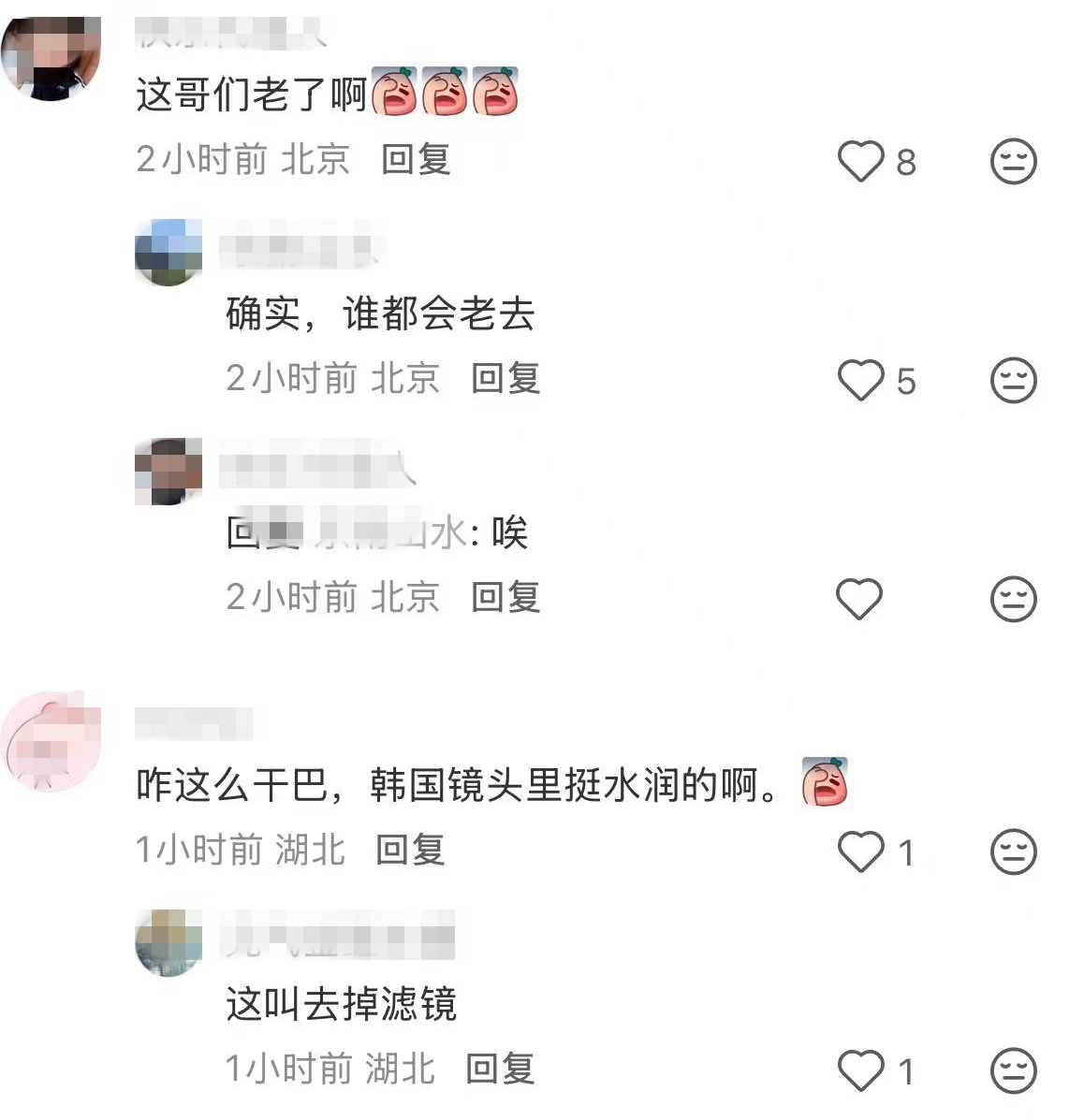Tap the dislike face beside '确实,谁都会老去'

[x=1013, y=380]
